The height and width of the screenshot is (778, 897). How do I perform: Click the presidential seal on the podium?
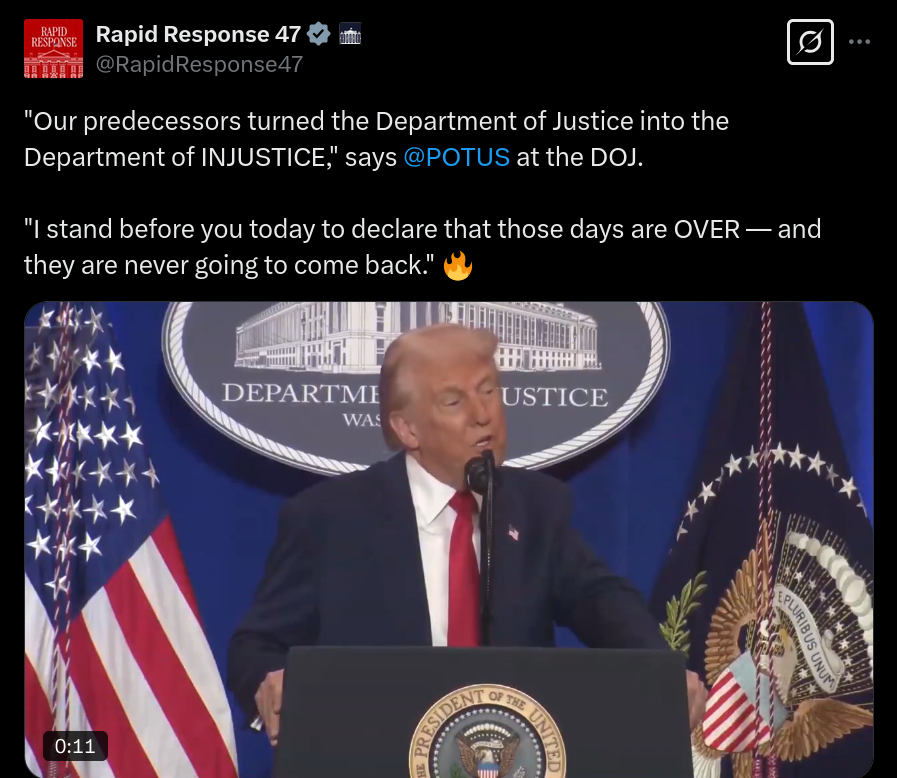point(487,732)
